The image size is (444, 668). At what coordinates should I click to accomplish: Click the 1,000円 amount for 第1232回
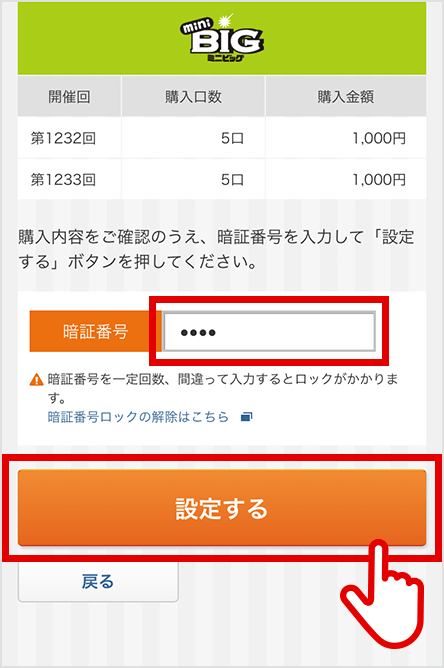coord(379,138)
